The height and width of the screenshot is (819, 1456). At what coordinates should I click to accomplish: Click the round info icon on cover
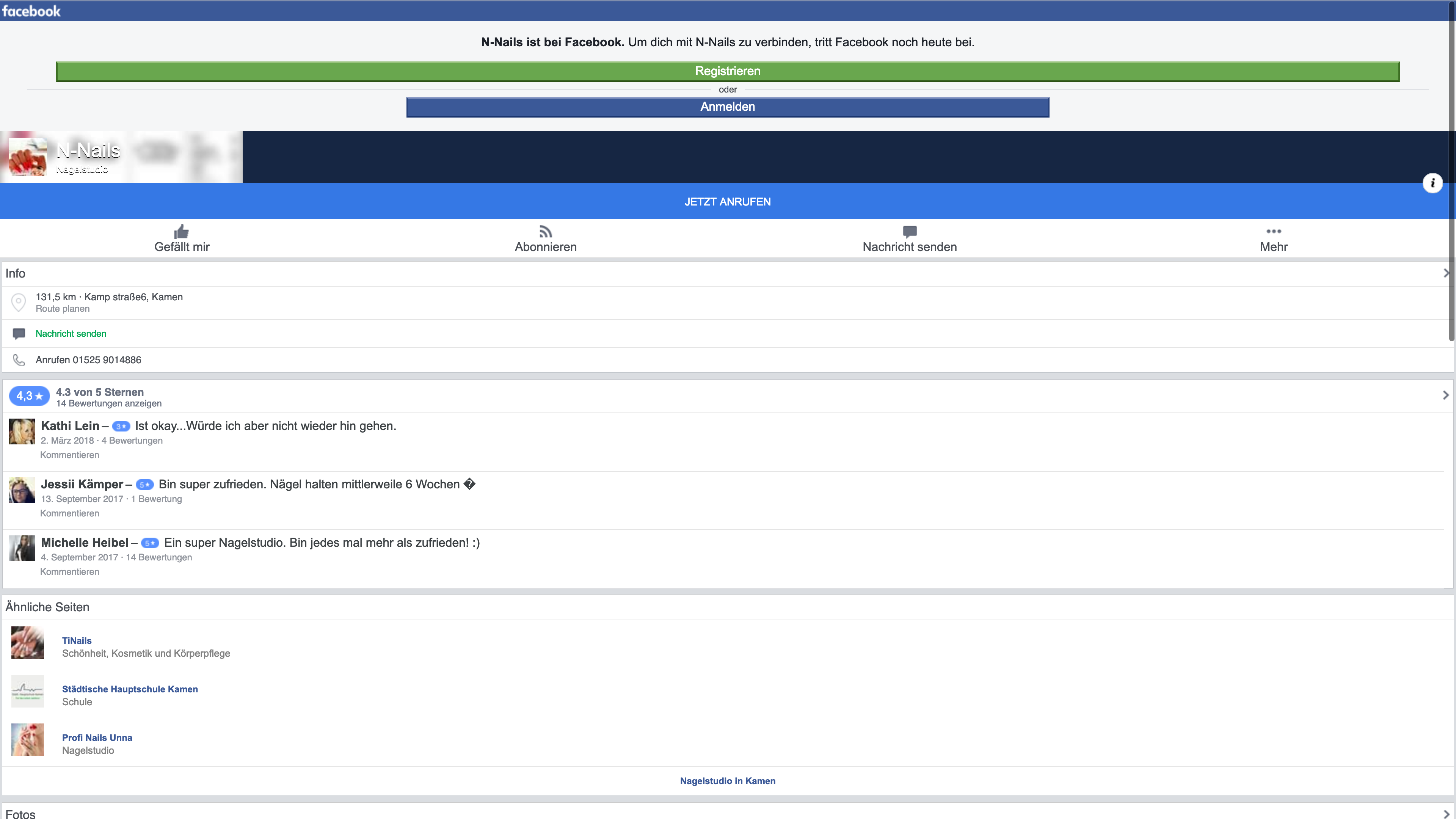[x=1432, y=183]
